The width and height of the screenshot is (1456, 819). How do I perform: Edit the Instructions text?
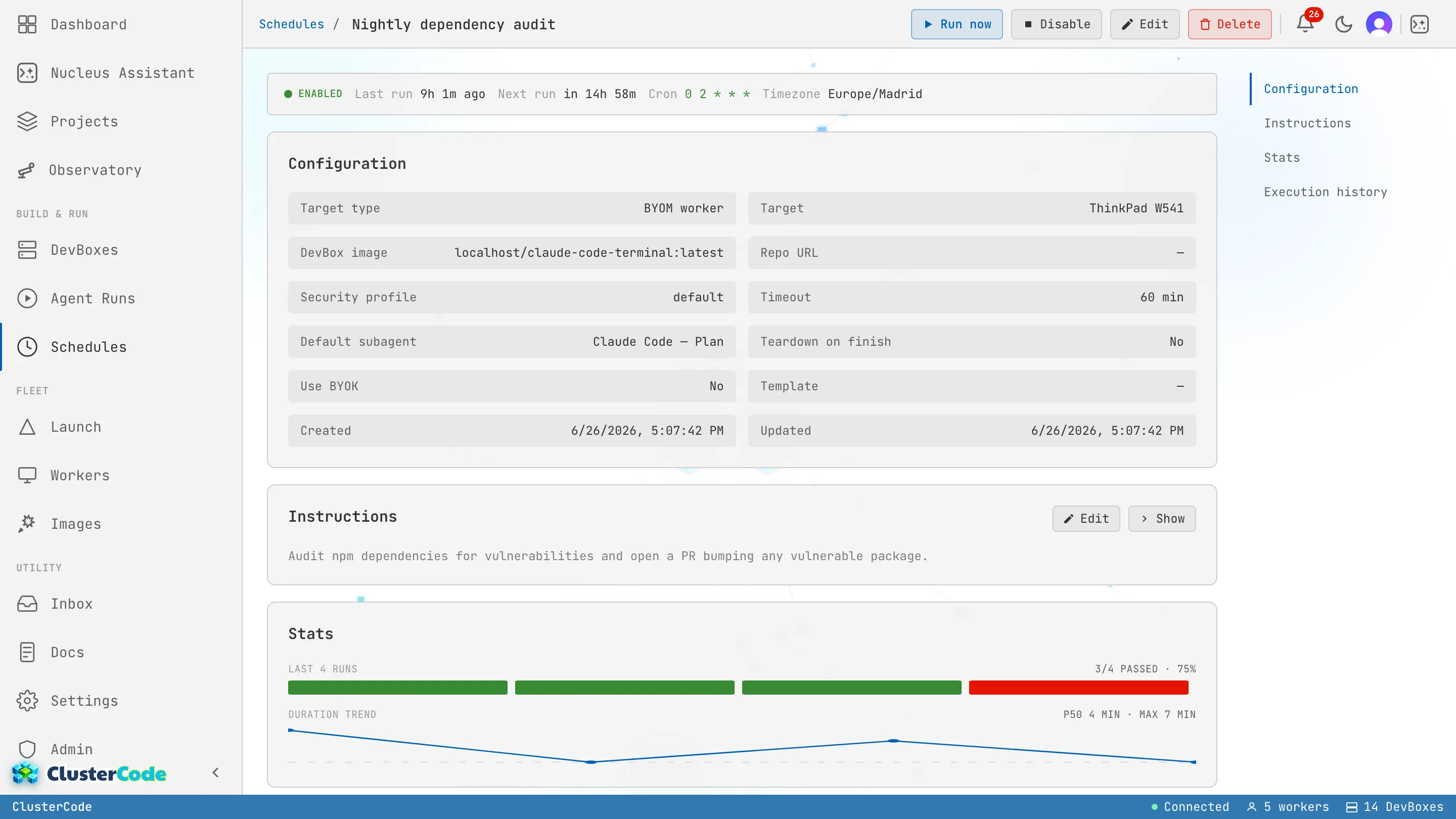1086,519
